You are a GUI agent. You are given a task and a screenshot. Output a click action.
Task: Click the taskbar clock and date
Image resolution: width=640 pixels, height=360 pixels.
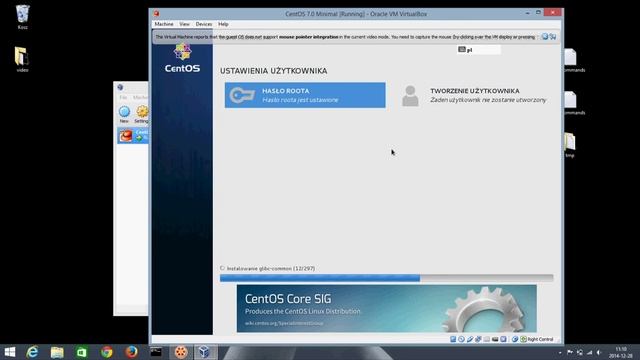pyautogui.click(x=621, y=352)
